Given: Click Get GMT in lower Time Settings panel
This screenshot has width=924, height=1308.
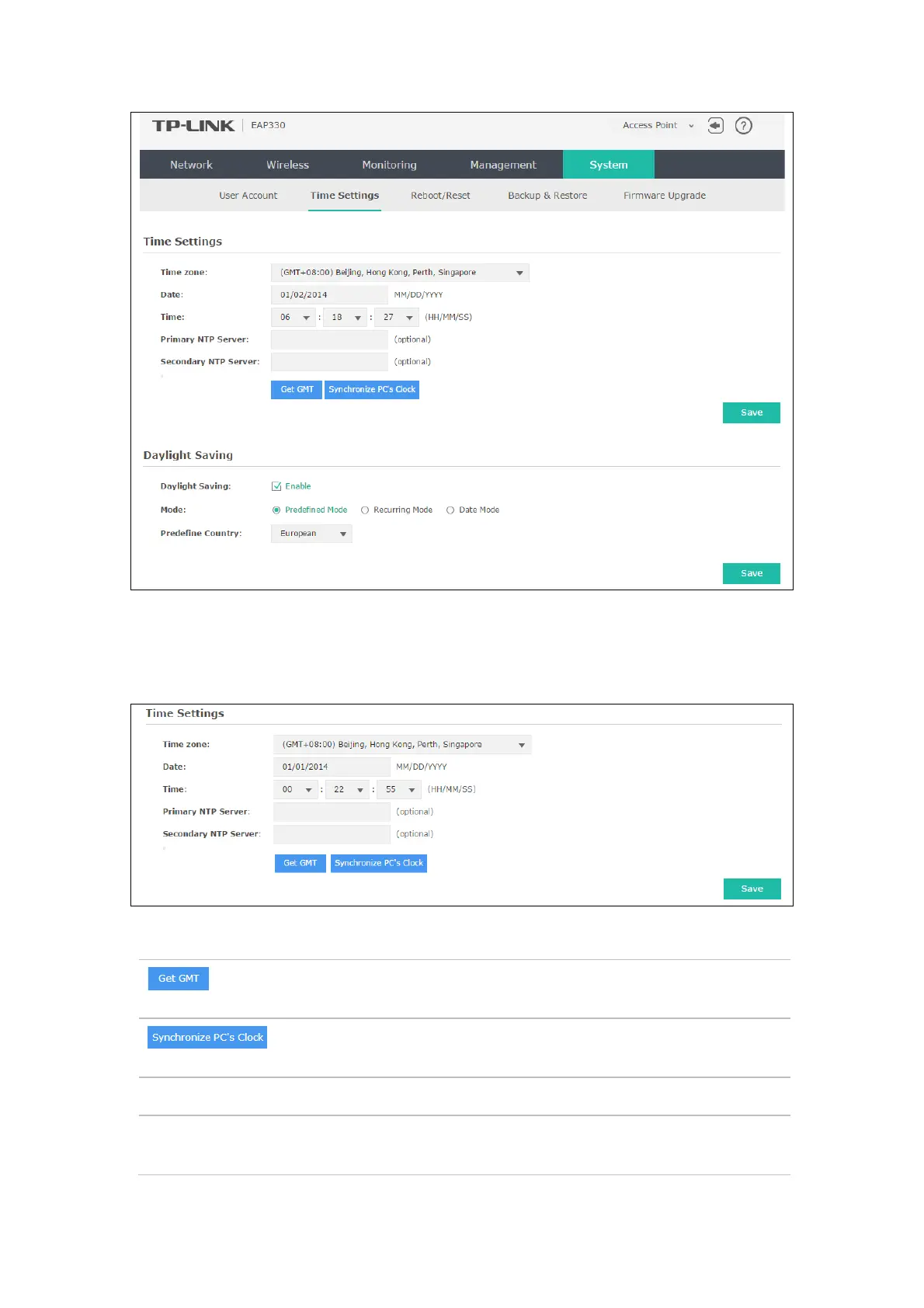Looking at the screenshot, I should pyautogui.click(x=300, y=864).
